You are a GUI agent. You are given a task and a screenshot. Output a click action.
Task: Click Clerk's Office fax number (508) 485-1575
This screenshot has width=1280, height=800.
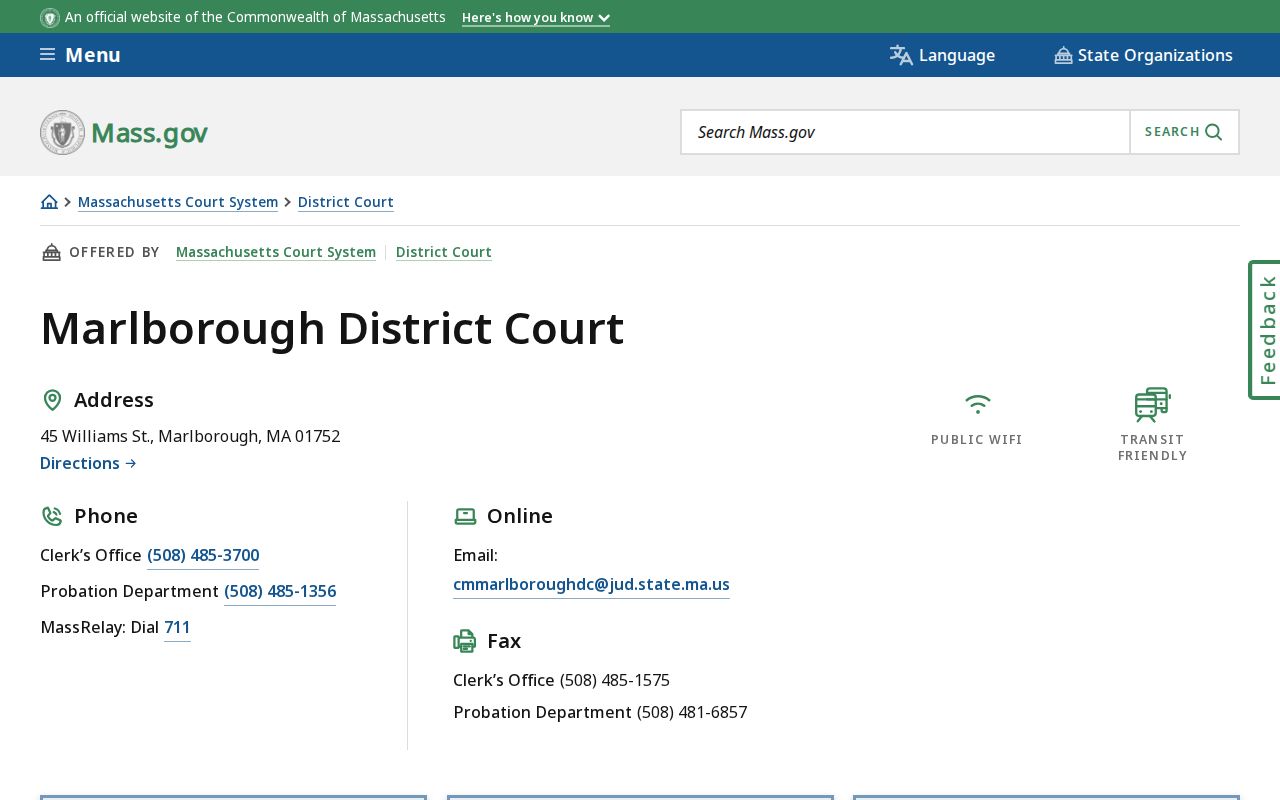pos(615,680)
